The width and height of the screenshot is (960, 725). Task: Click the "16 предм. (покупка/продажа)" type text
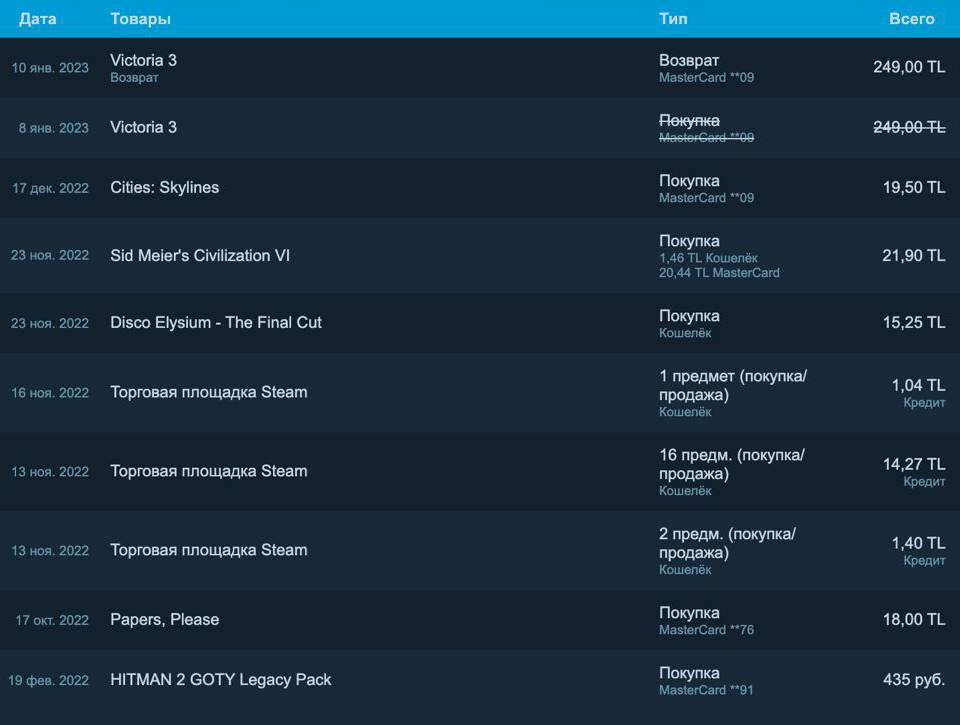pos(732,464)
